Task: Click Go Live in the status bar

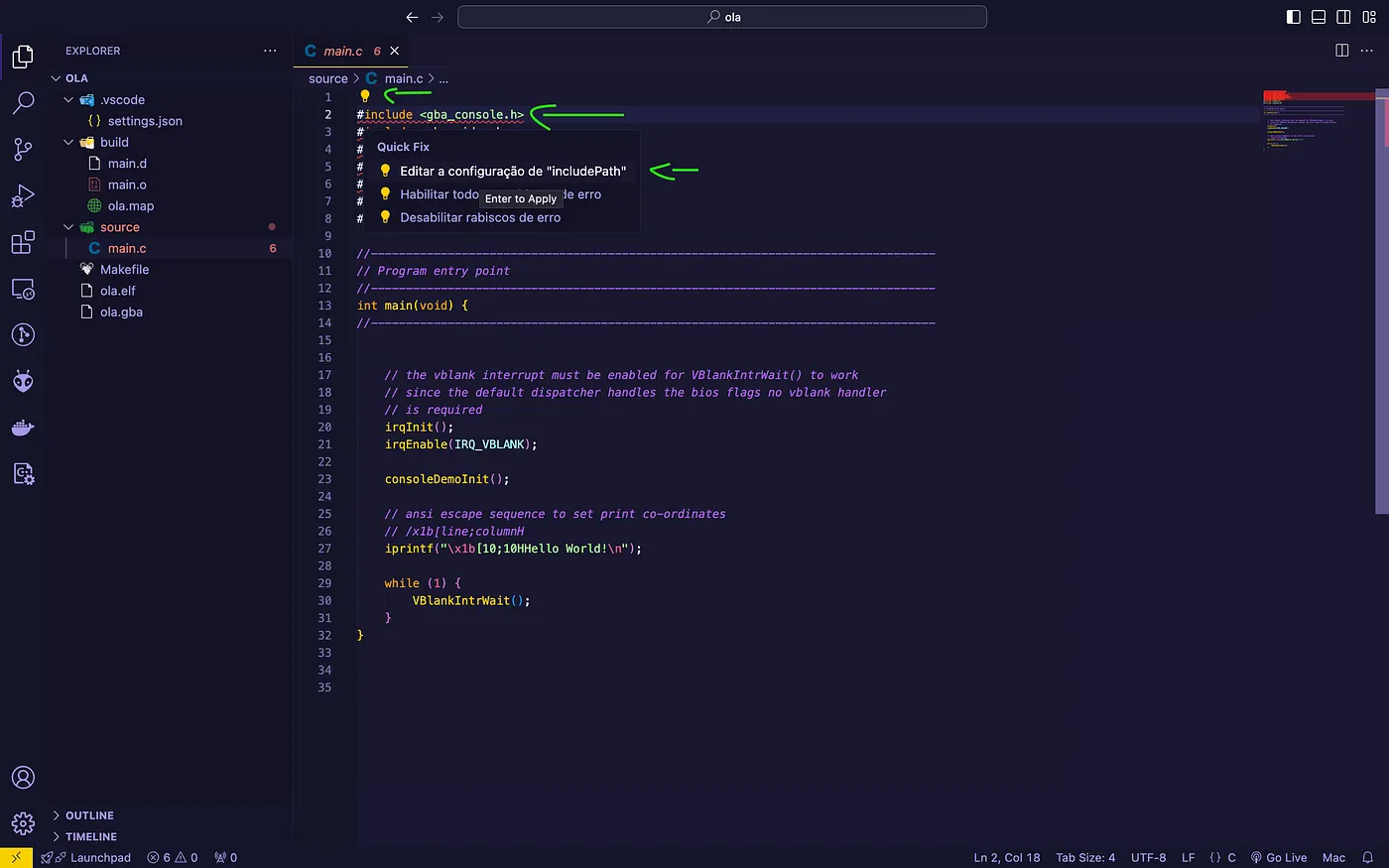Action: 1279,858
